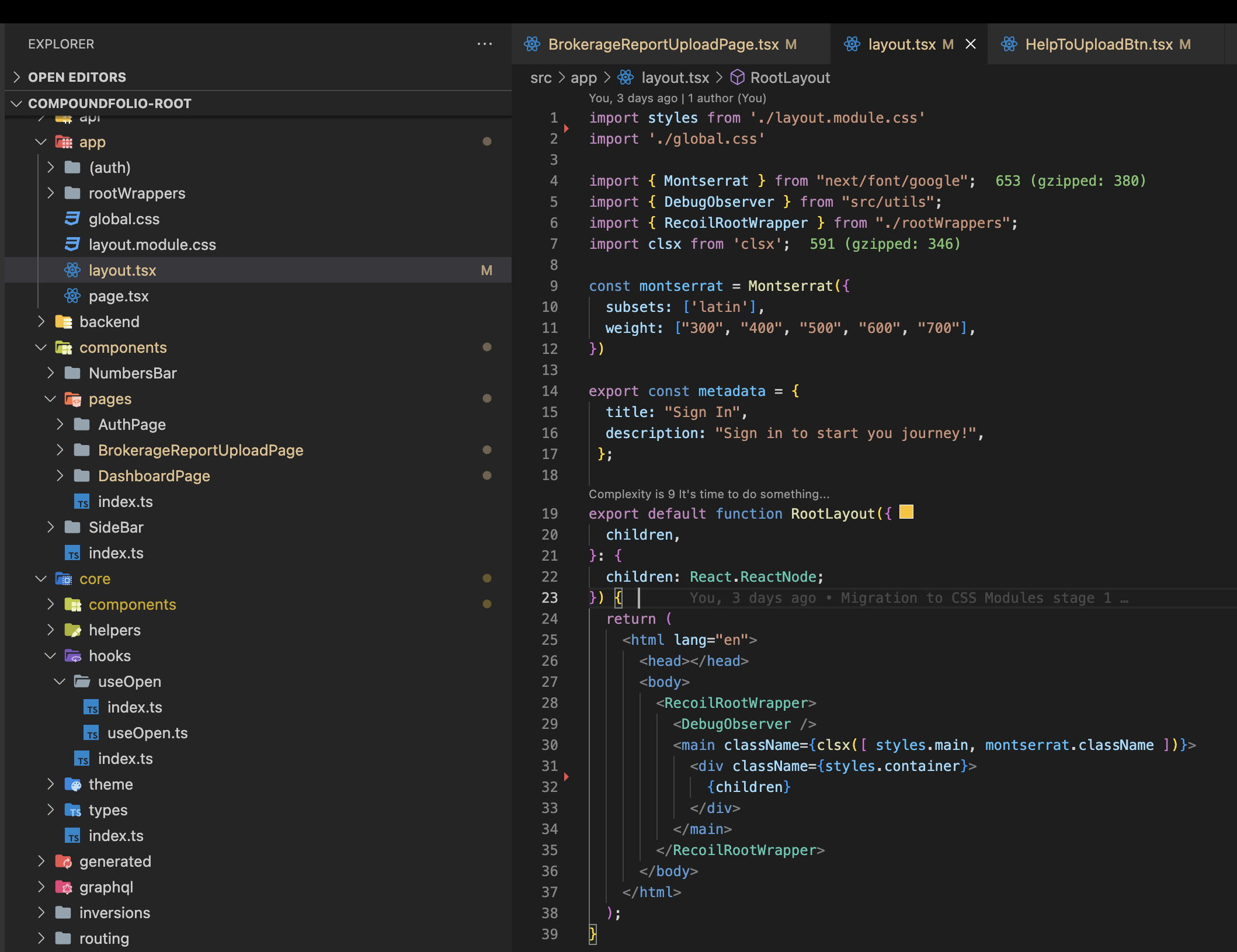The height and width of the screenshot is (952, 1237).
Task: Close the layout.tsx editor tab
Action: click(x=971, y=44)
